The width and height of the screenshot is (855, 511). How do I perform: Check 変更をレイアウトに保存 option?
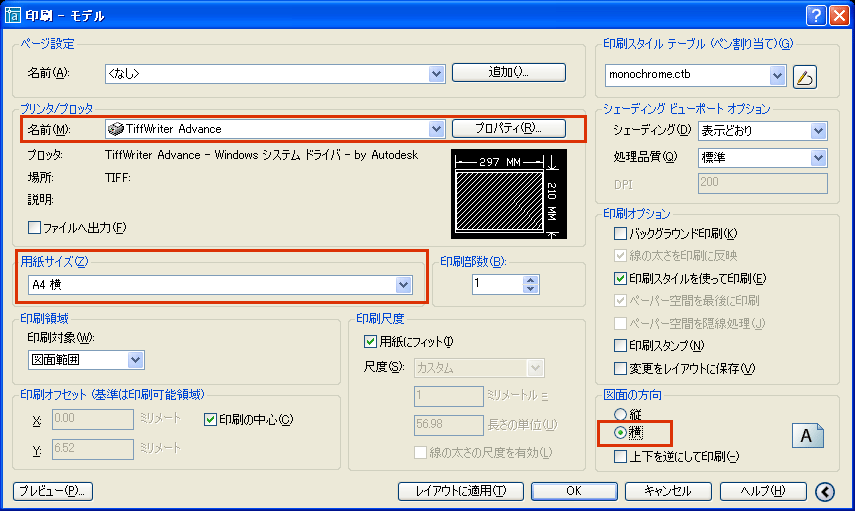pyautogui.click(x=620, y=369)
